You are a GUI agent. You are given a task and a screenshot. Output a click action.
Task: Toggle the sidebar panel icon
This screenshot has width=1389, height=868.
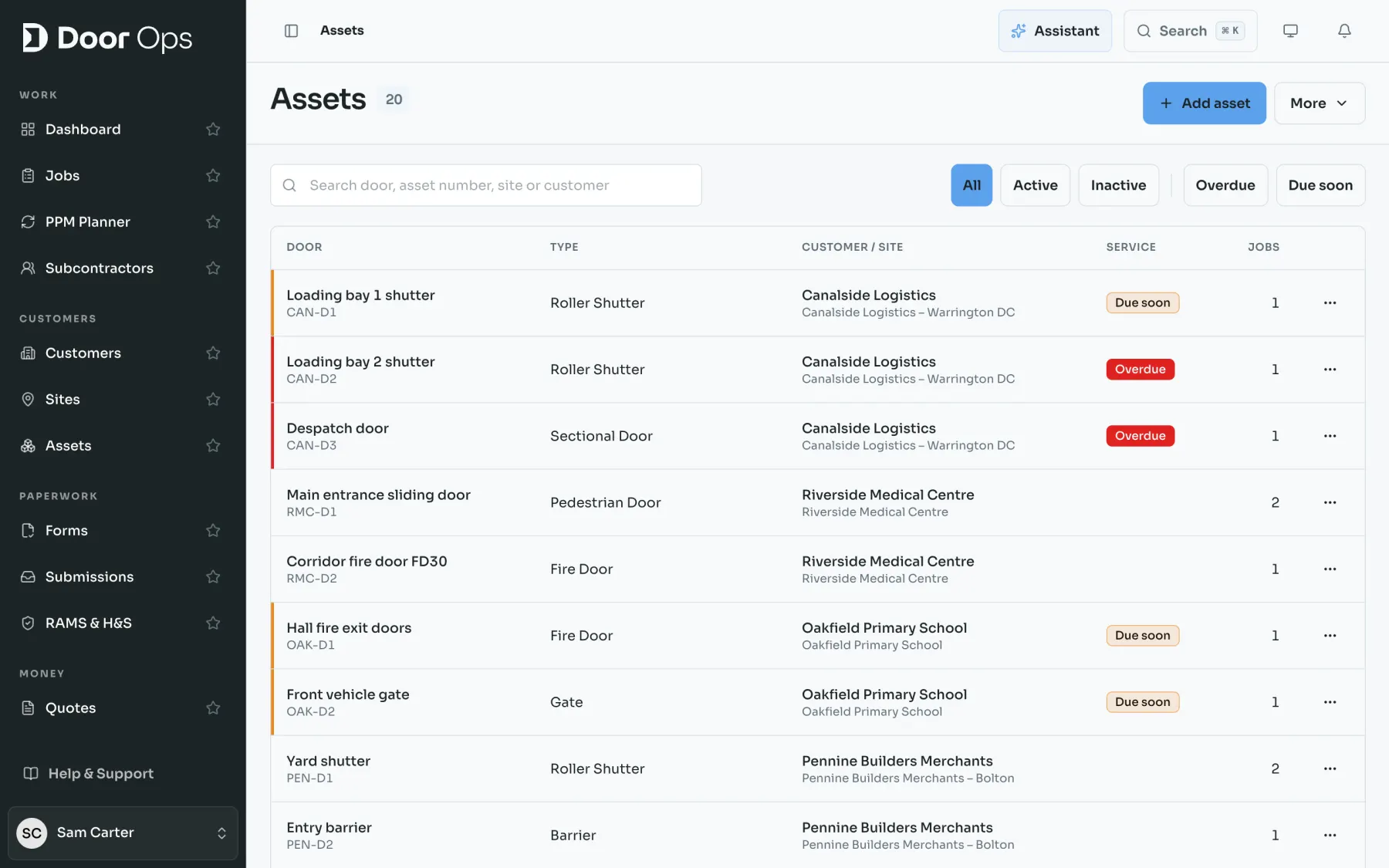[x=291, y=31]
